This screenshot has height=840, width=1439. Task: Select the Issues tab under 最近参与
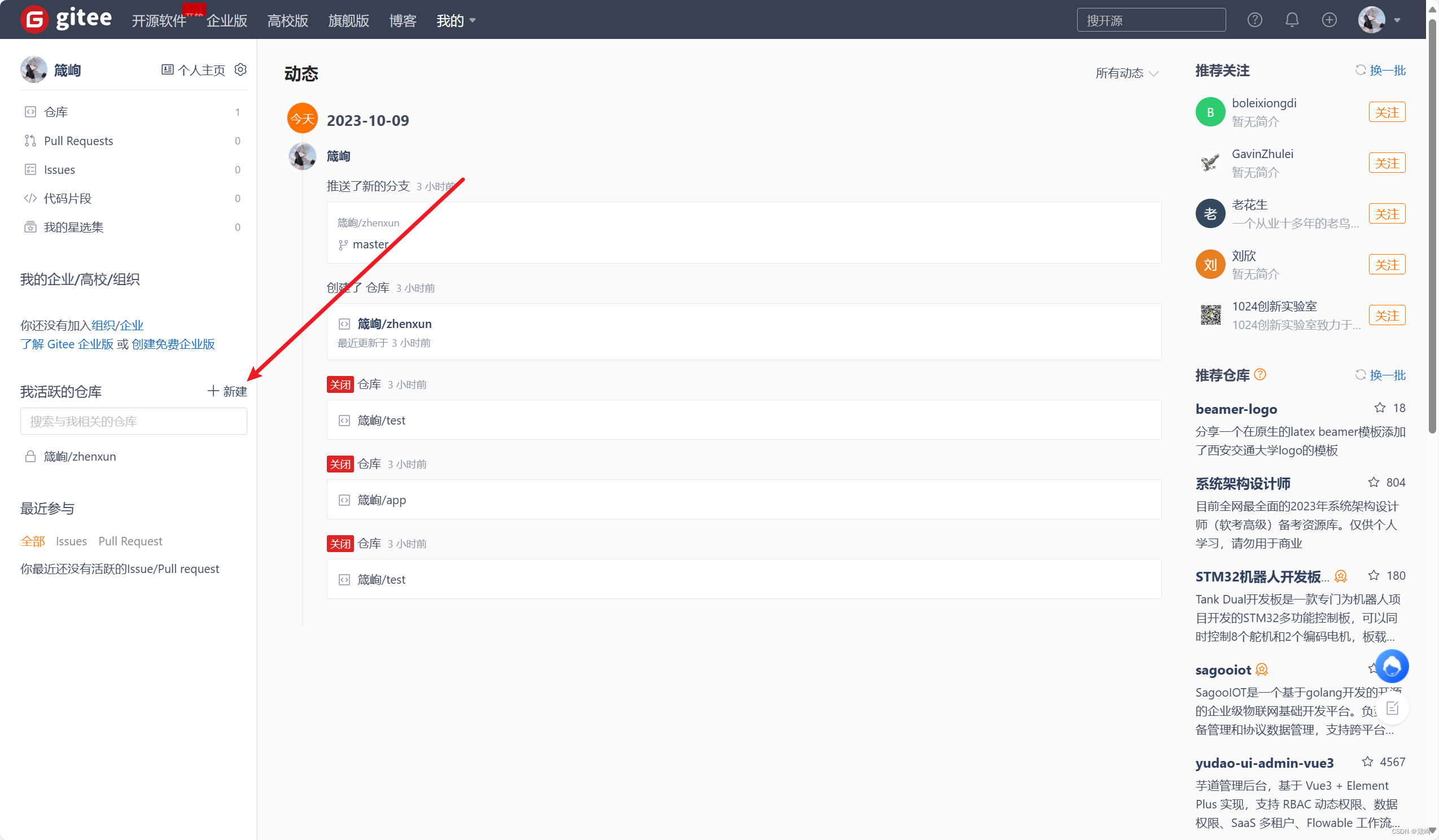pos(71,541)
